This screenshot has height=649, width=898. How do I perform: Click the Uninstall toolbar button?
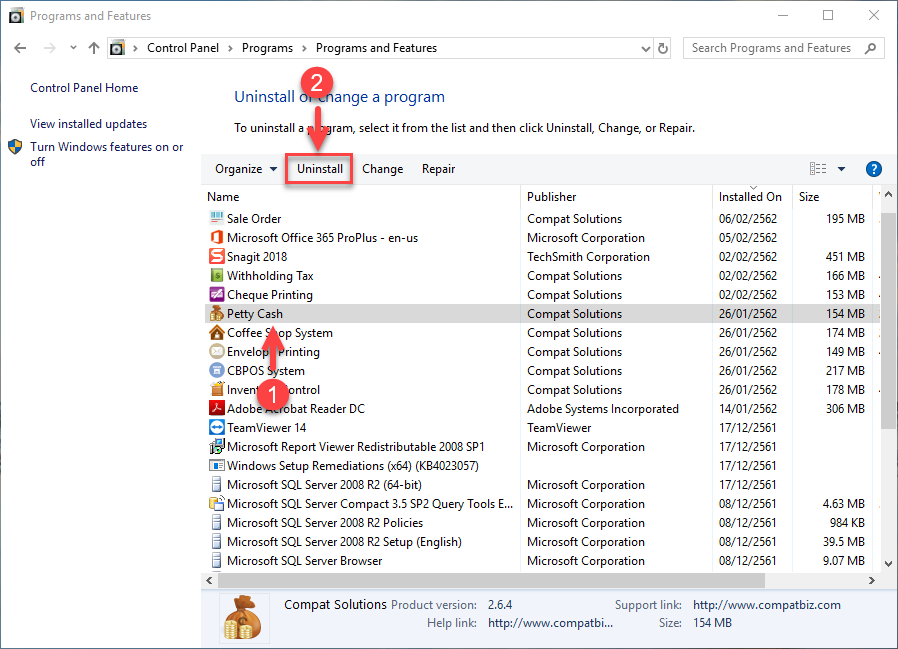pyautogui.click(x=320, y=169)
